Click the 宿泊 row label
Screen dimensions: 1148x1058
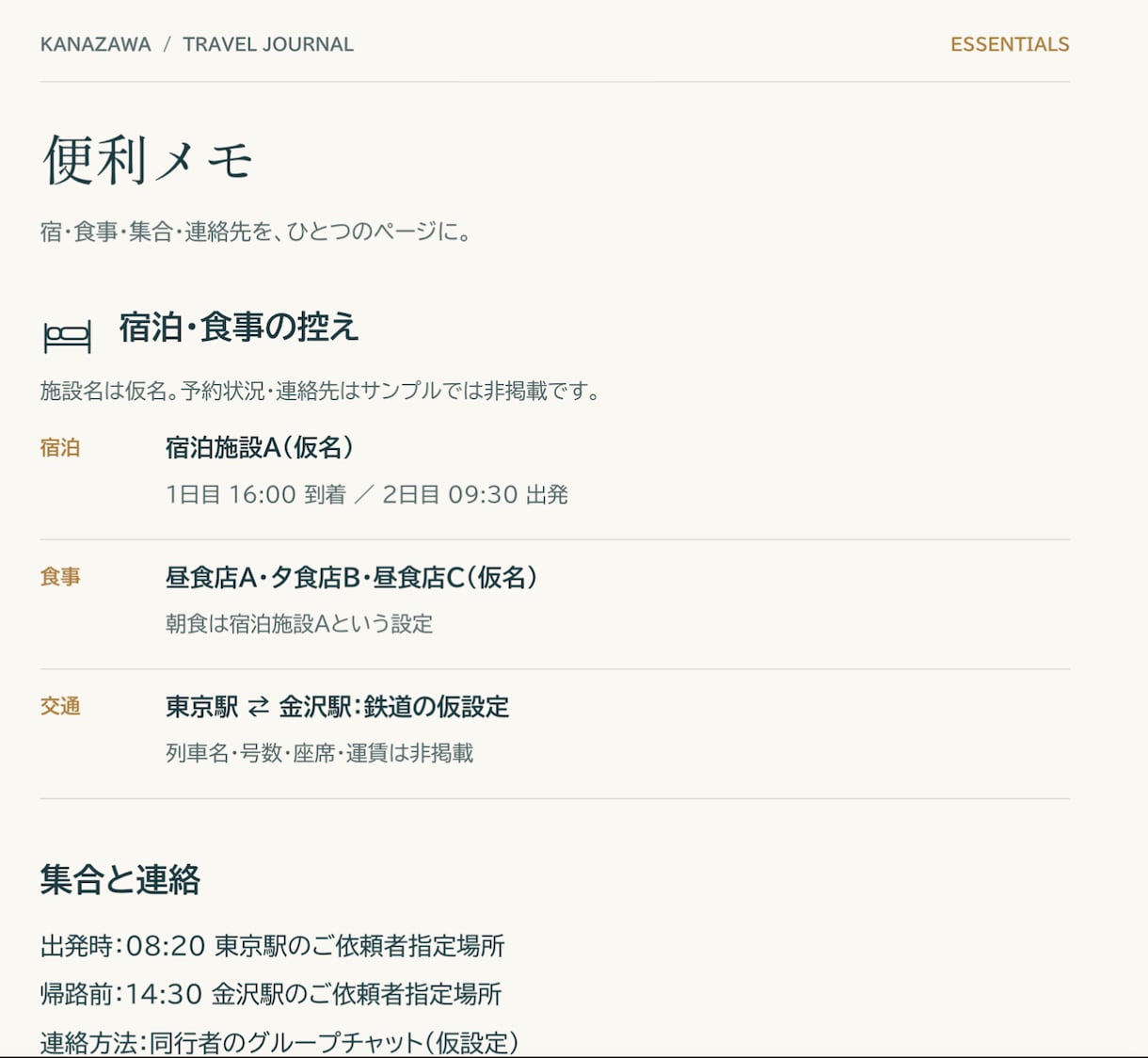pyautogui.click(x=60, y=448)
